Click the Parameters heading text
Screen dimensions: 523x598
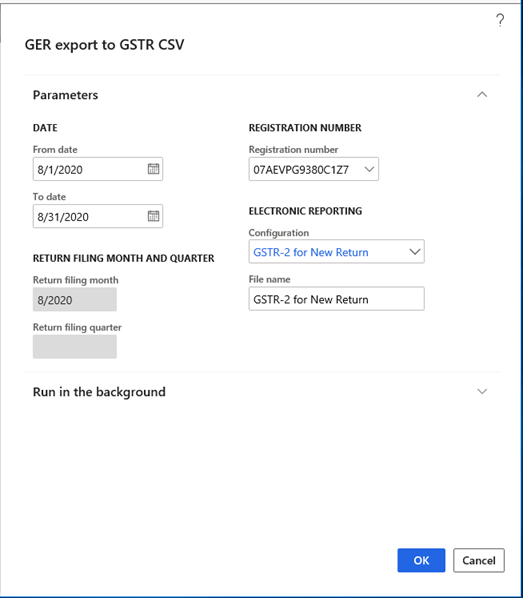[x=65, y=95]
